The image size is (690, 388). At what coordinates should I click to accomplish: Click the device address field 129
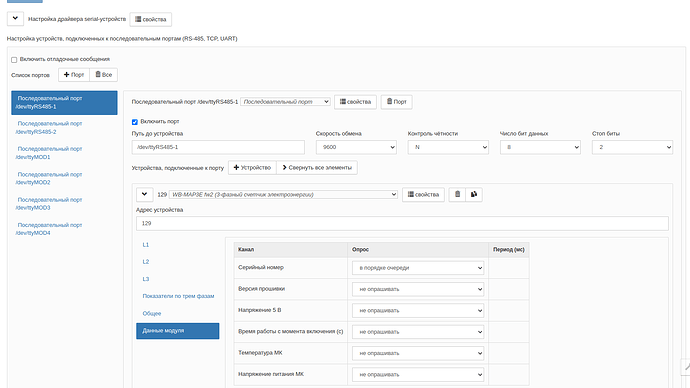[402, 223]
